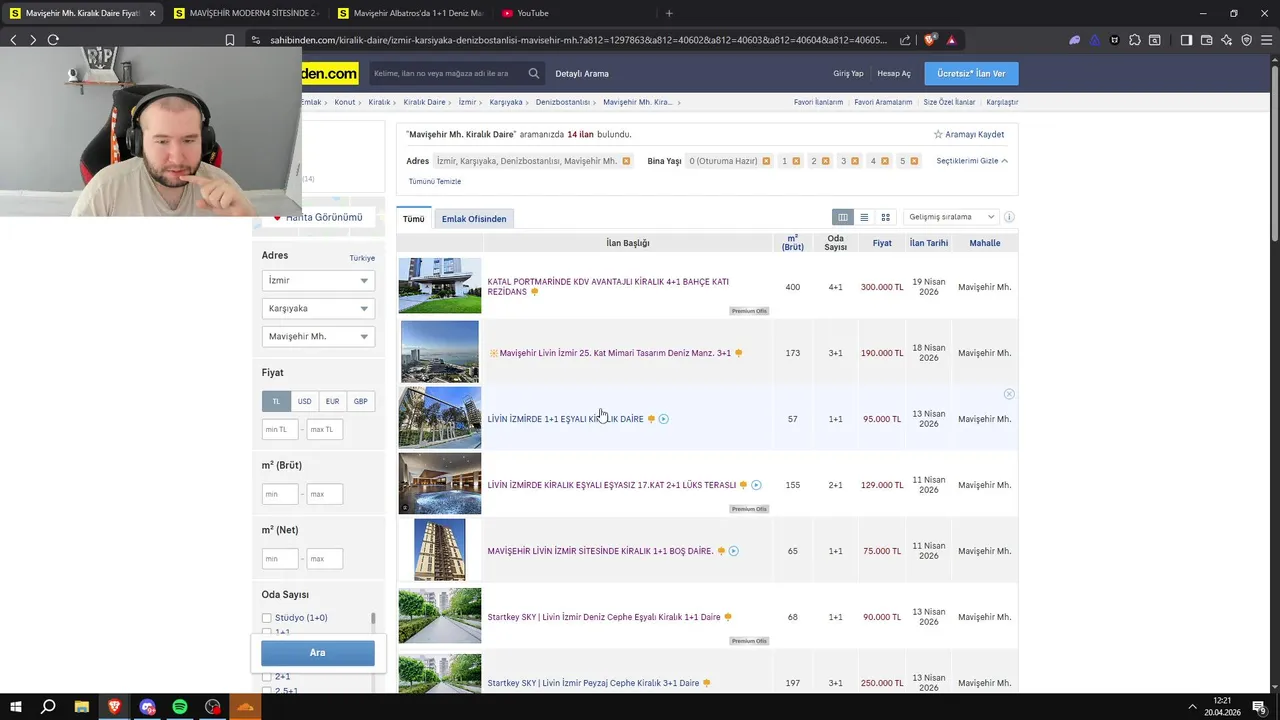Open the browser hamburger menu
The height and width of the screenshot is (720, 1280).
1266,40
